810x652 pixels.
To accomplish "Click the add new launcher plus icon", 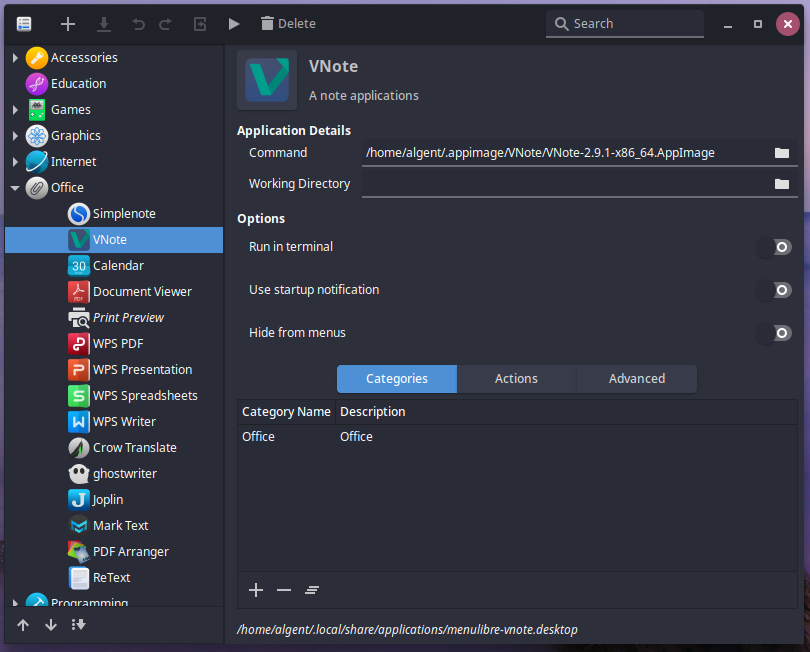I will pyautogui.click(x=68, y=23).
